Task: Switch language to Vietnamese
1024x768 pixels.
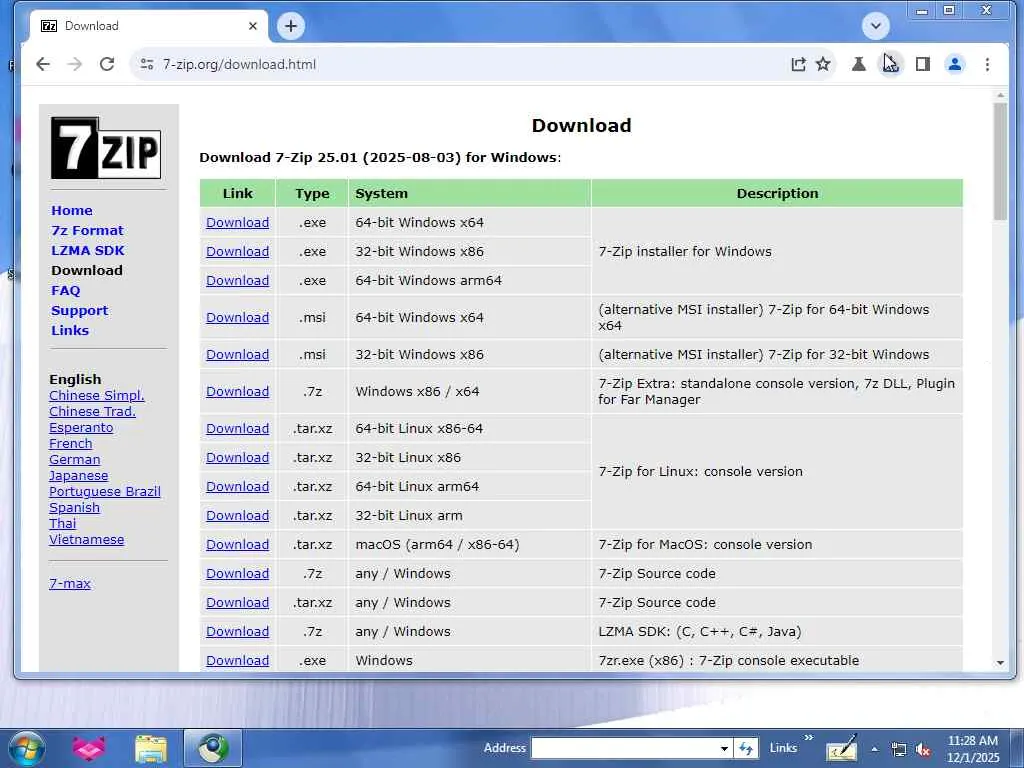Action: pyautogui.click(x=86, y=539)
